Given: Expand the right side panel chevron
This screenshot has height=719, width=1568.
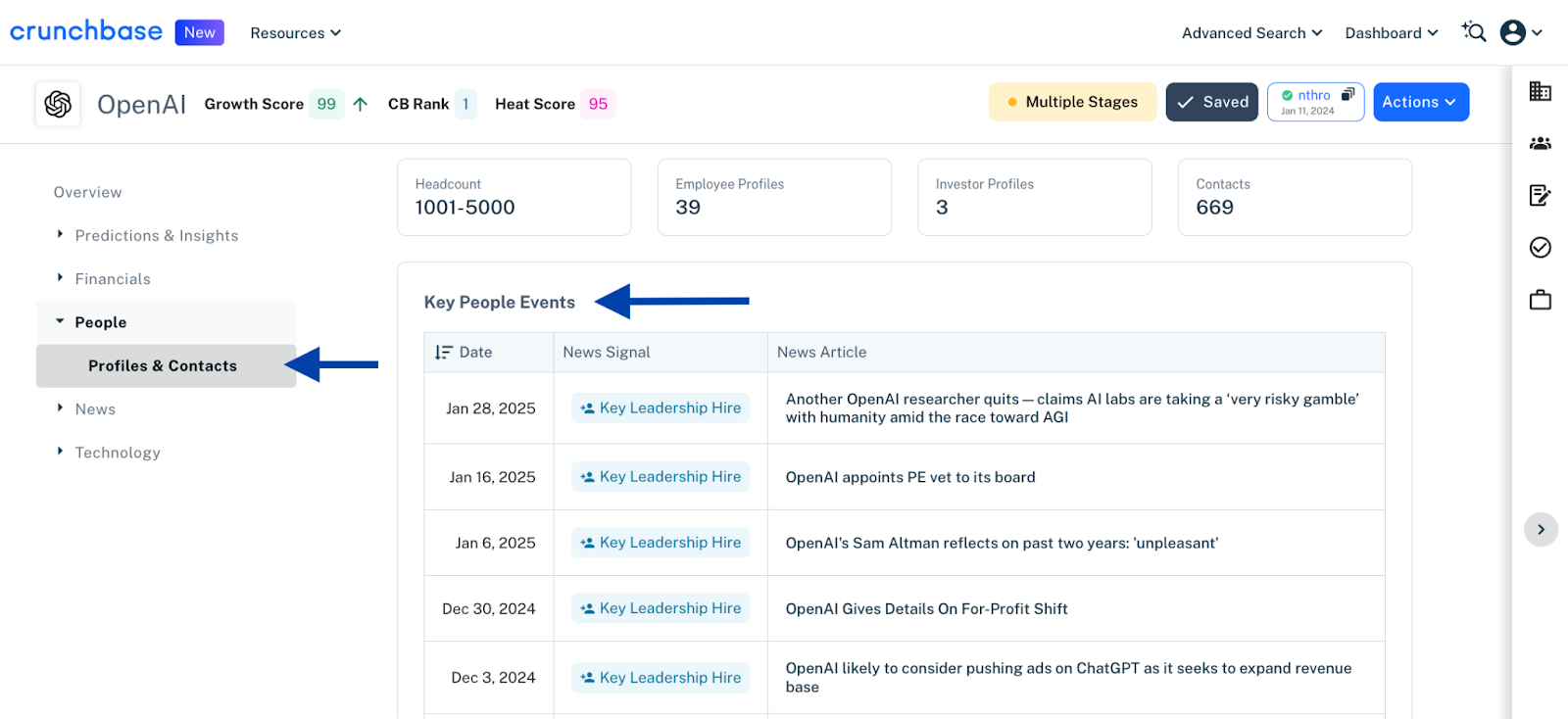Looking at the screenshot, I should coord(1541,529).
